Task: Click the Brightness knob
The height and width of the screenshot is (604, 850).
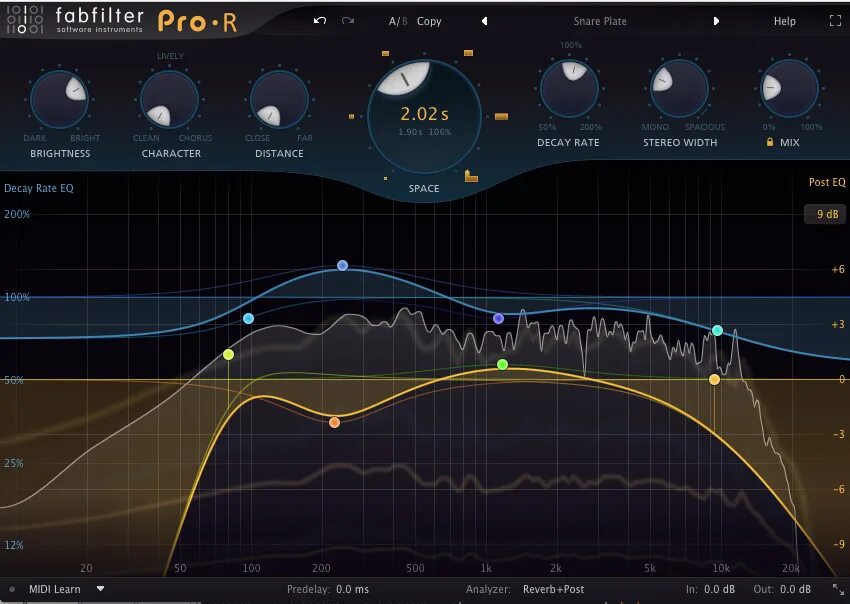Action: tap(60, 100)
